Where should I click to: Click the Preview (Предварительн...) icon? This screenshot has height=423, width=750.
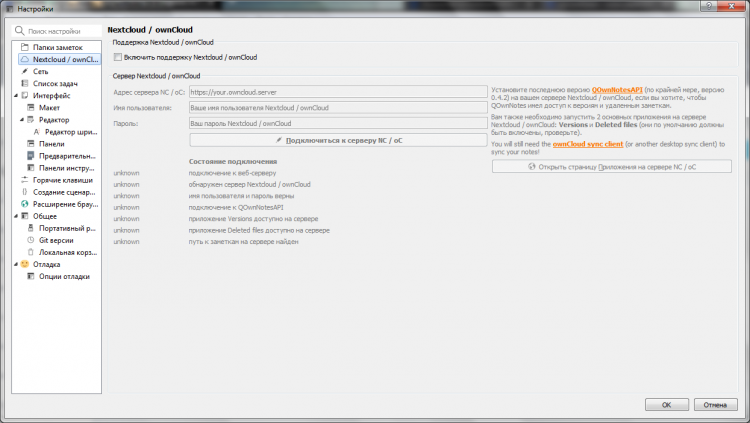pos(31,156)
